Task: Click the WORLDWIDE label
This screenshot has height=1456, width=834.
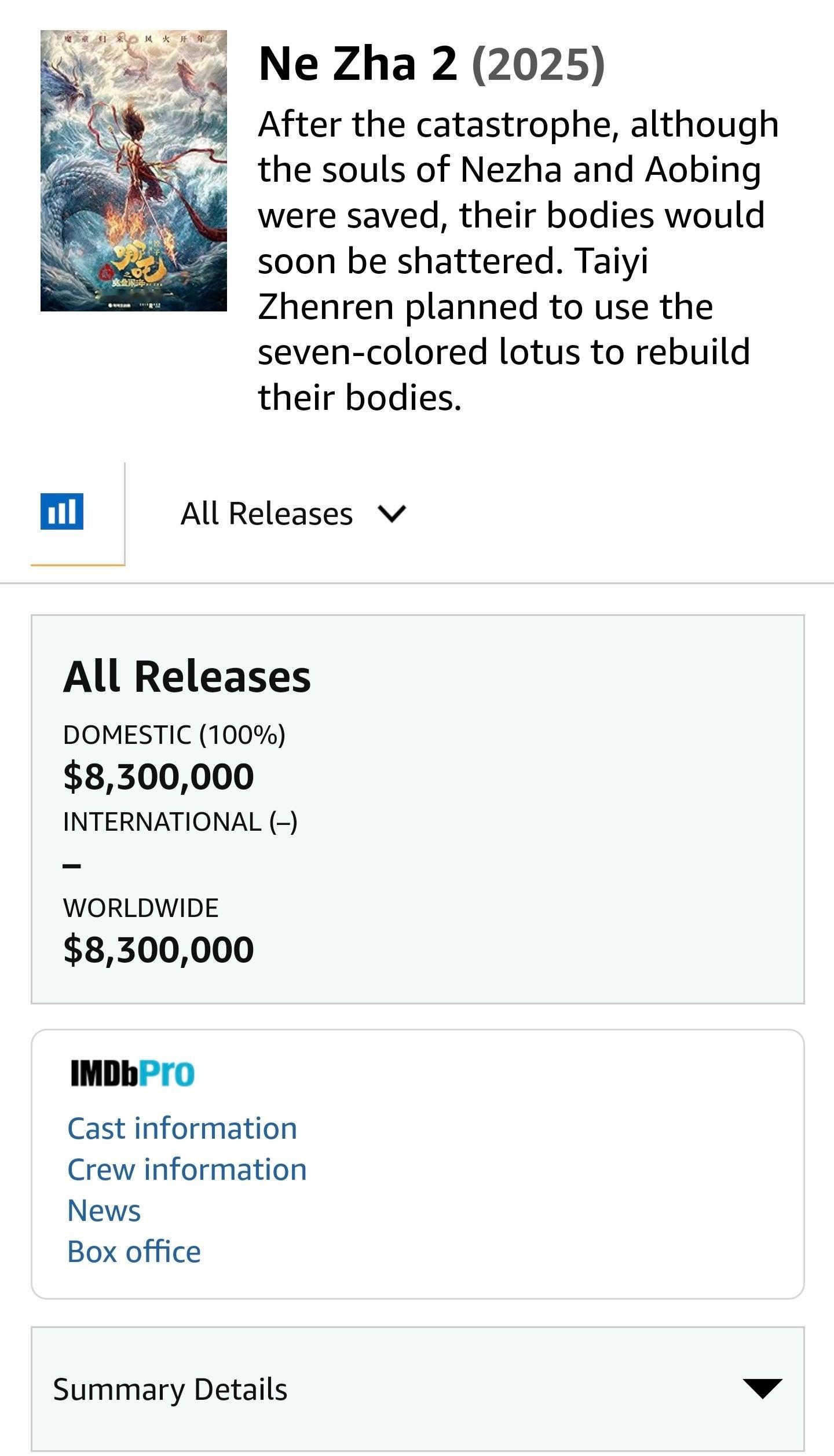Action: click(x=141, y=908)
